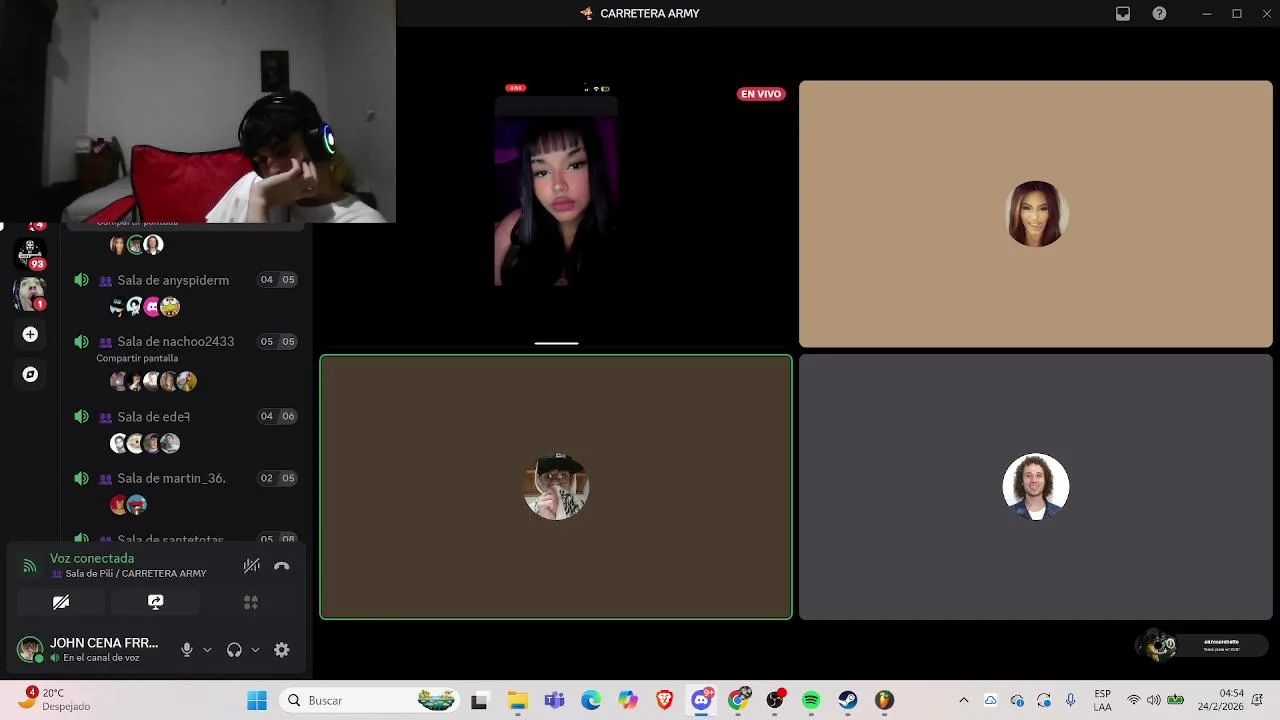The image size is (1280, 720).
Task: Open Steam from taskbar
Action: click(848, 701)
